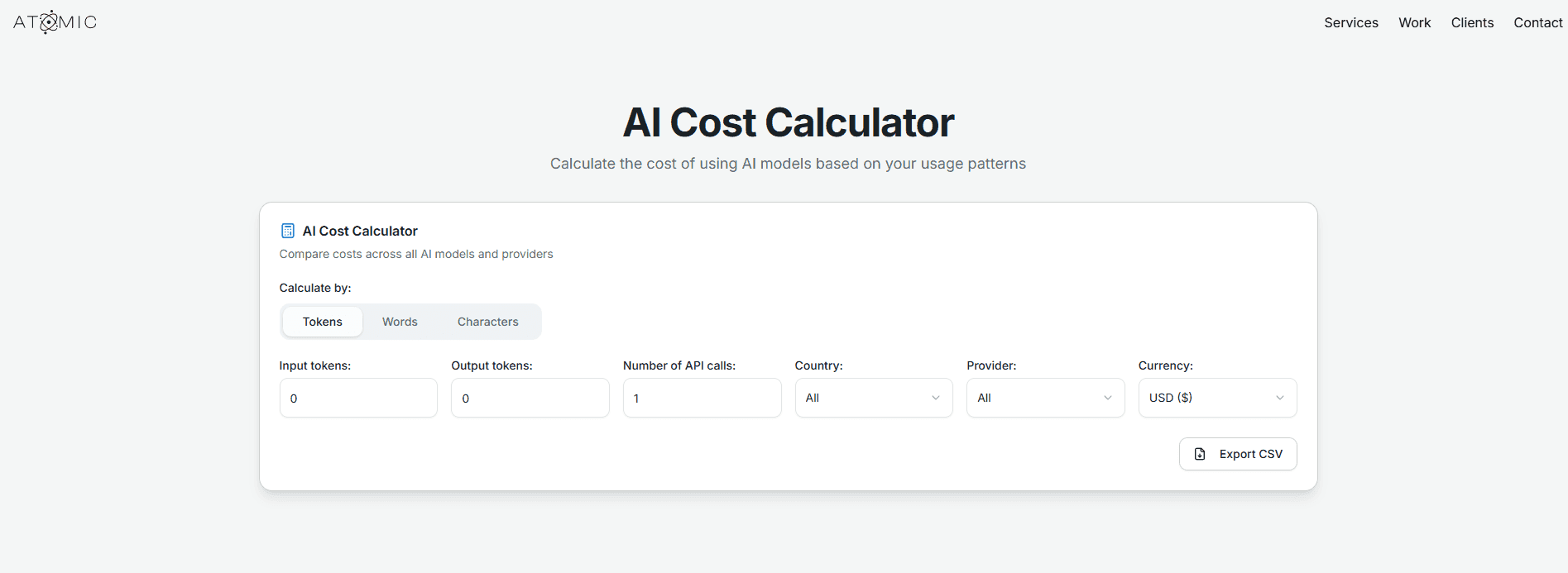Open the Clients navigation link
This screenshot has width=1568, height=573.
pyautogui.click(x=1472, y=23)
